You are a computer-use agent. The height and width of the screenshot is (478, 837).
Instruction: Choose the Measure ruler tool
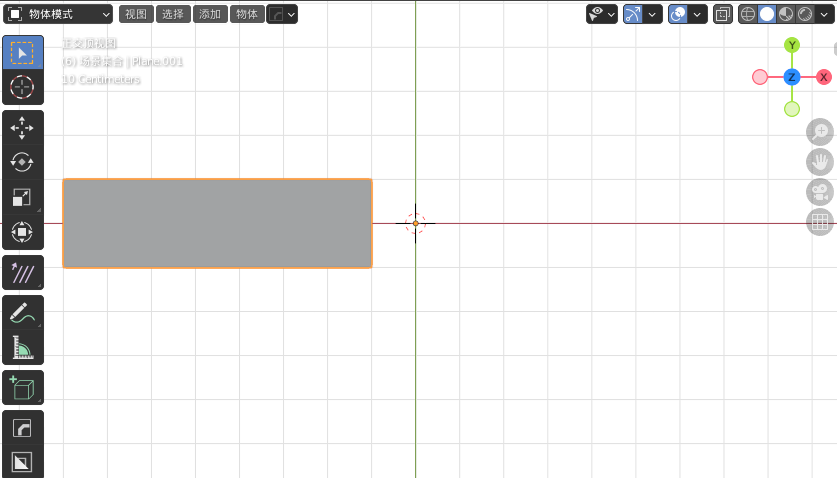coord(22,348)
